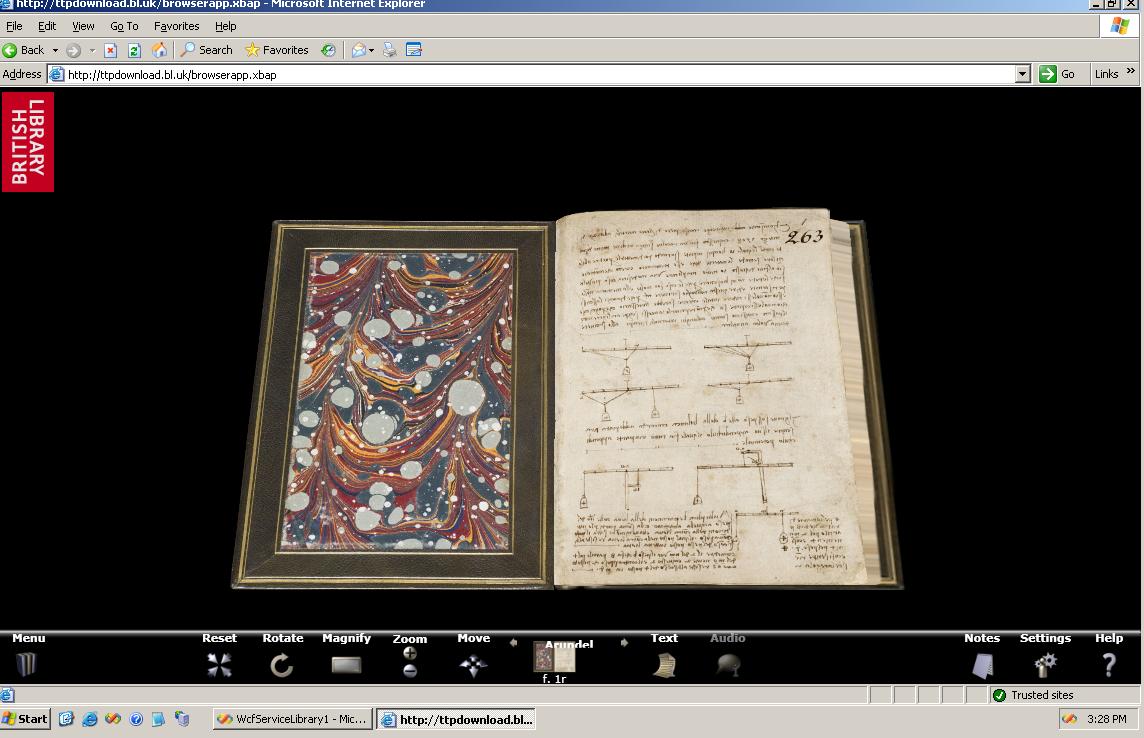Viewport: 1144px width, 738px height.
Task: Open the Text scroll icon
Action: click(x=664, y=665)
